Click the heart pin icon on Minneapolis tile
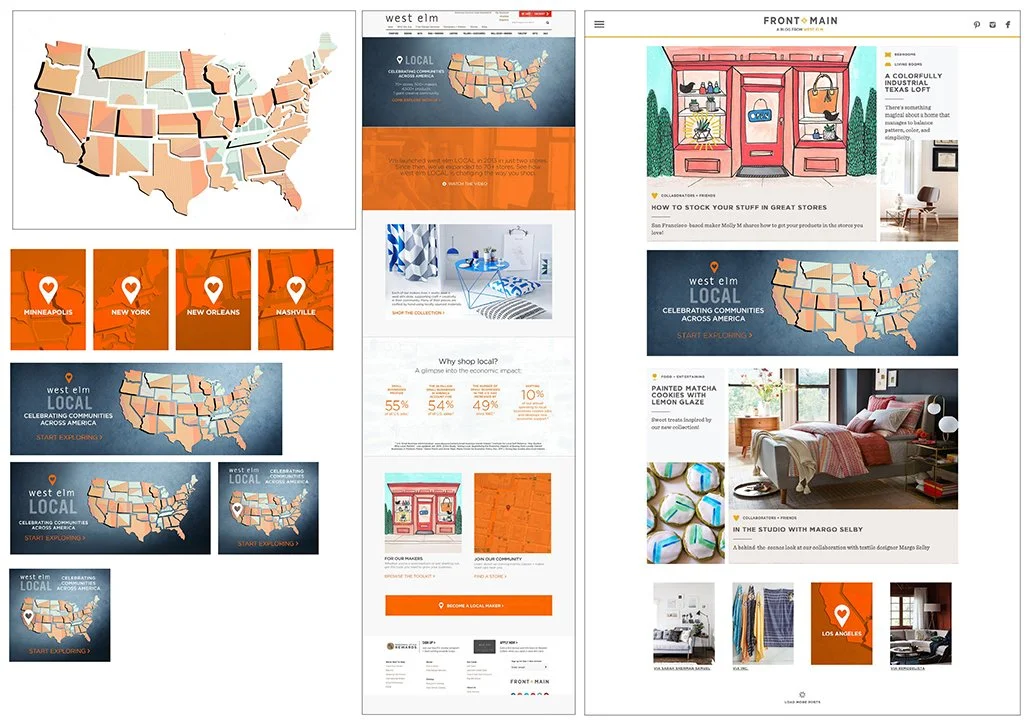Viewport: 1032px width, 725px height. [48, 289]
